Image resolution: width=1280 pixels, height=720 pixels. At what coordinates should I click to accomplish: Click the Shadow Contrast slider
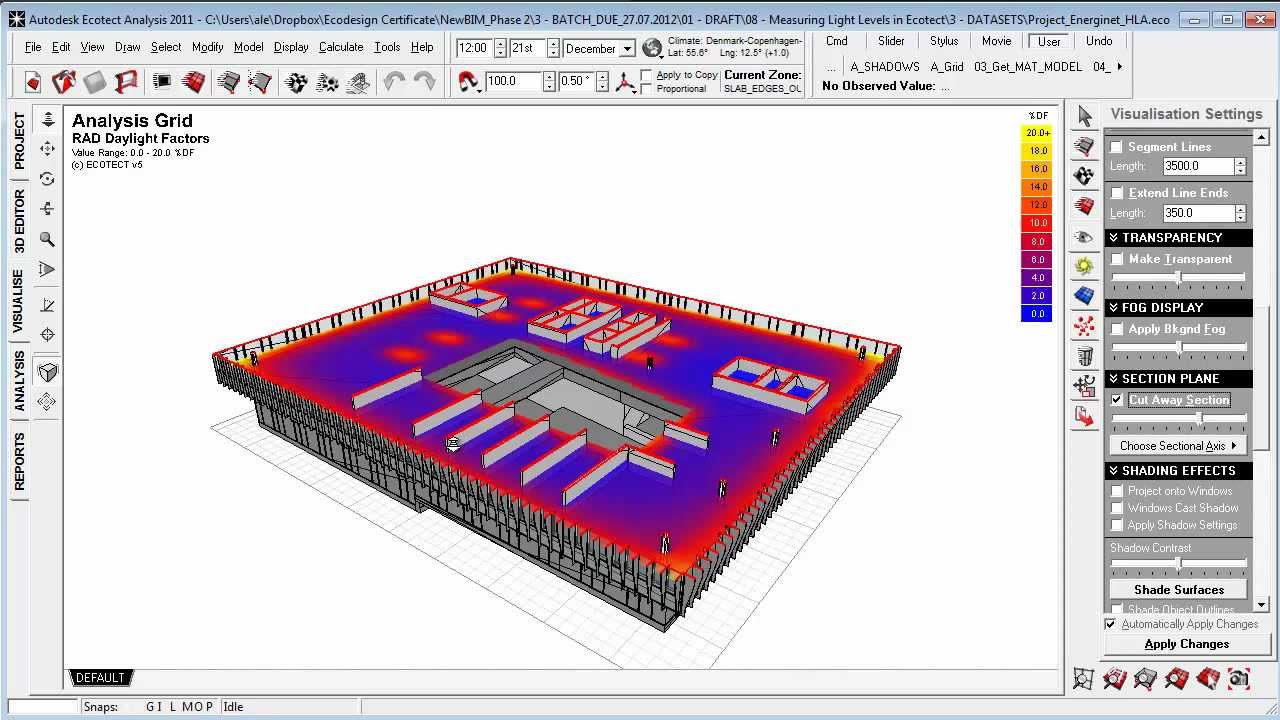[x=1179, y=564]
